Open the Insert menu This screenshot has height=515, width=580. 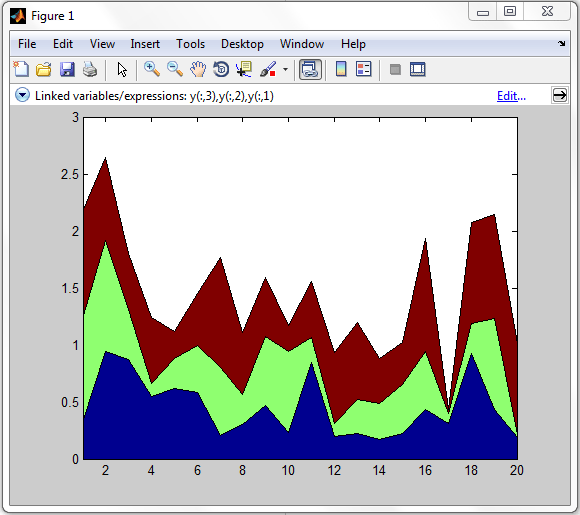[145, 44]
